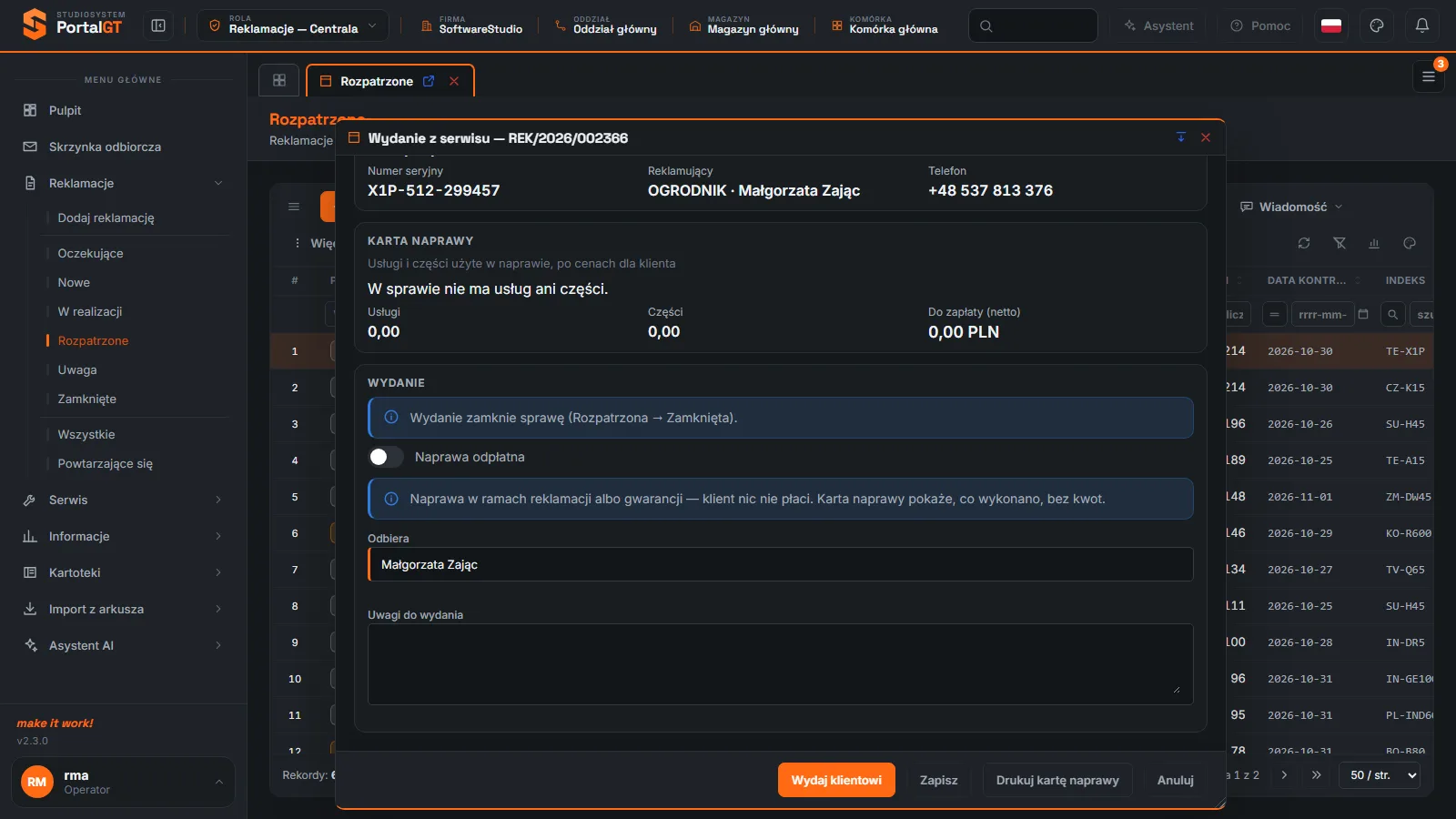Click Wydaj klientowi button
Viewport: 1456px width, 819px height.
(x=836, y=780)
